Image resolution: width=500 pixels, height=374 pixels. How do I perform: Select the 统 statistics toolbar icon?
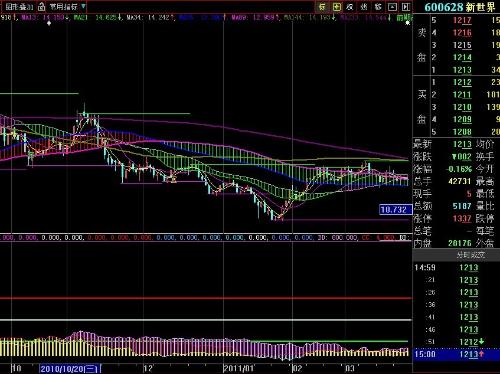(x=364, y=7)
